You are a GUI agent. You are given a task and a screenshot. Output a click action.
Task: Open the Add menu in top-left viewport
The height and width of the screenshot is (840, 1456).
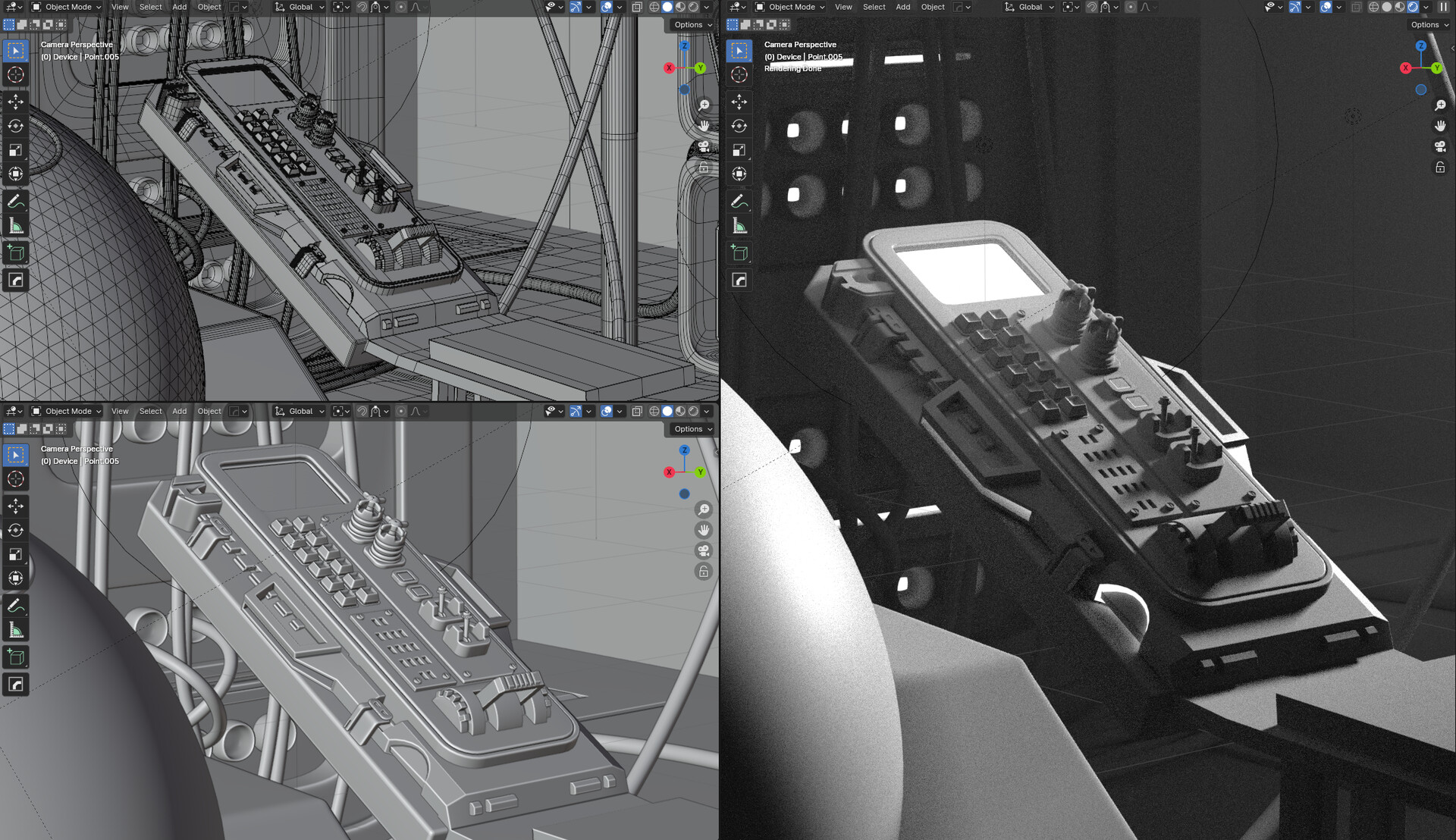(179, 7)
